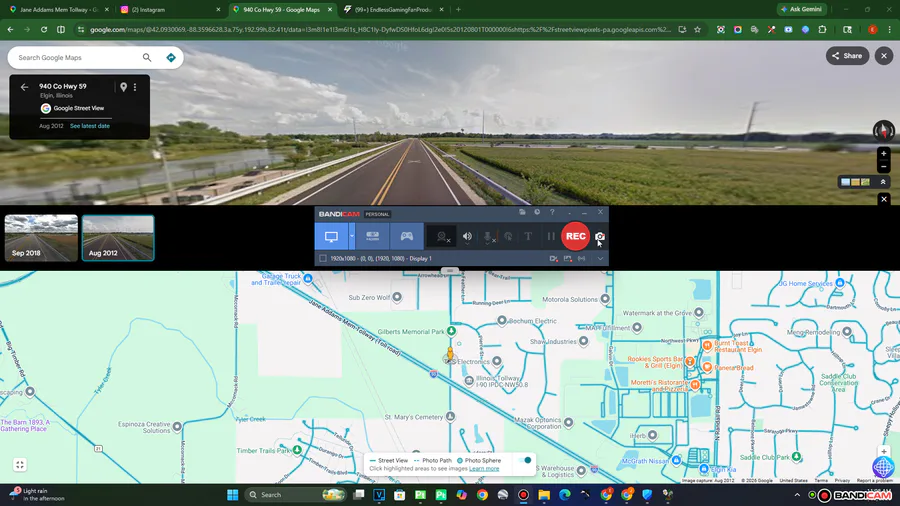Toggle the speaker sound in Bandicam
Image resolution: width=900 pixels, height=506 pixels.
(x=467, y=236)
